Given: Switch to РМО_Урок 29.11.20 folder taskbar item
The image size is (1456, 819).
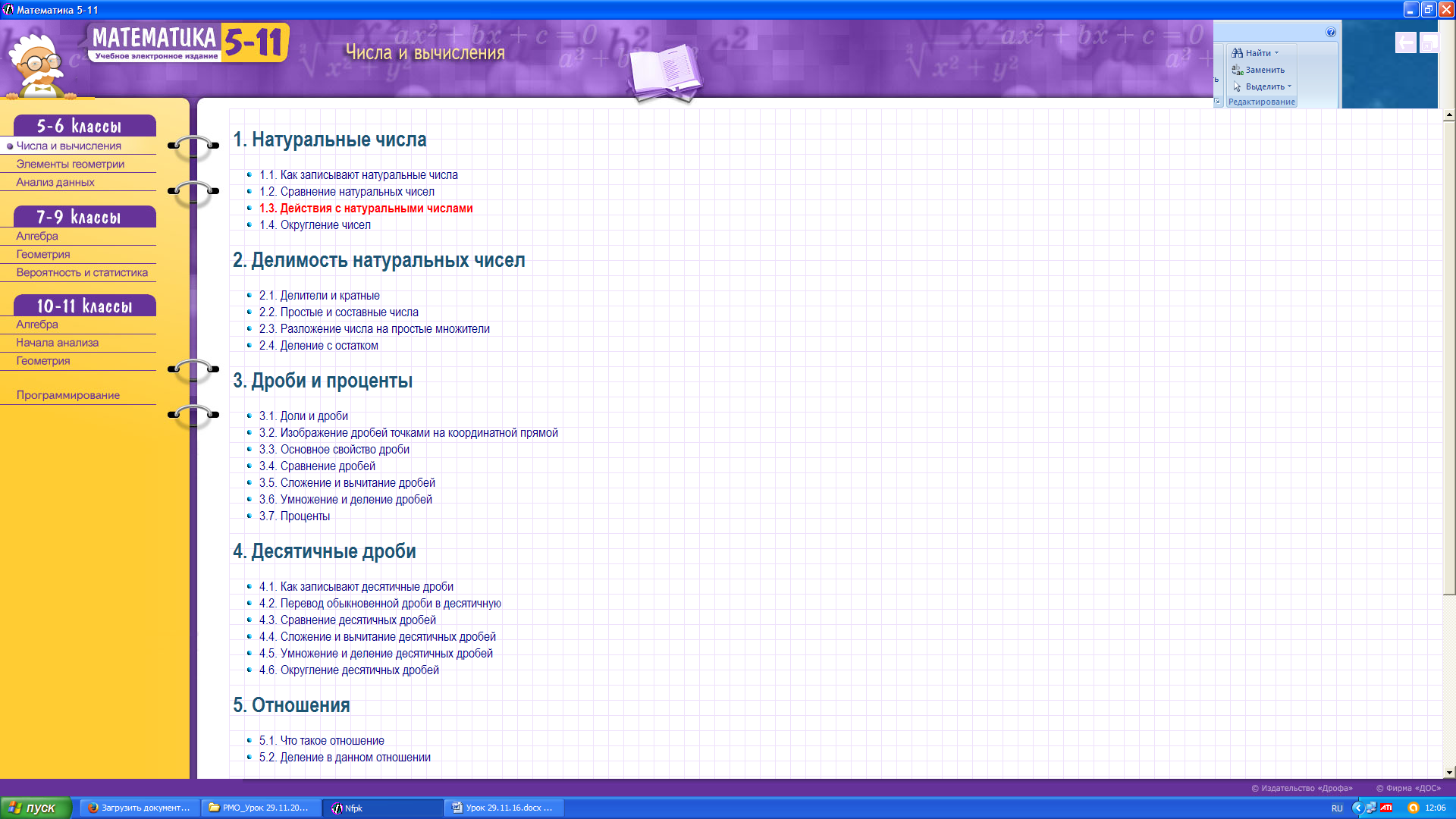Looking at the screenshot, I should pos(261,808).
